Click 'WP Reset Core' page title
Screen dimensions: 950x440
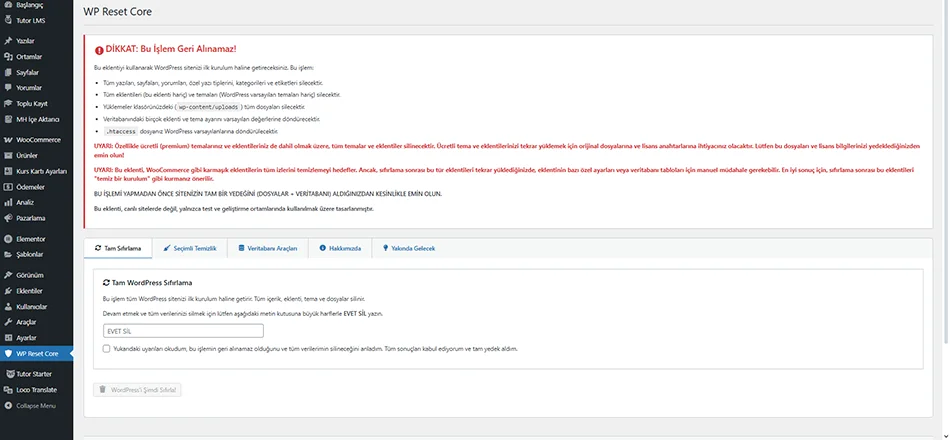tap(118, 12)
